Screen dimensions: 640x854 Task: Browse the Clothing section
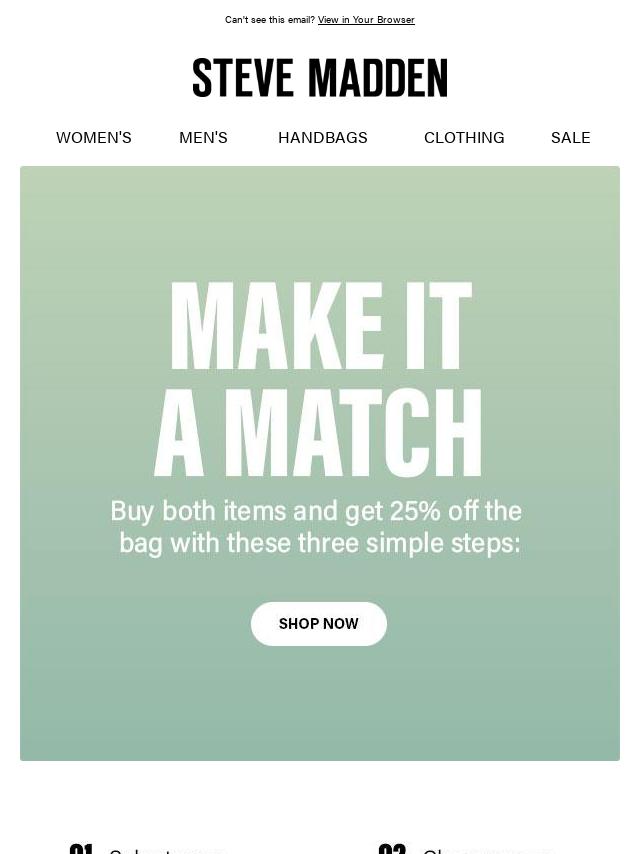click(x=464, y=137)
